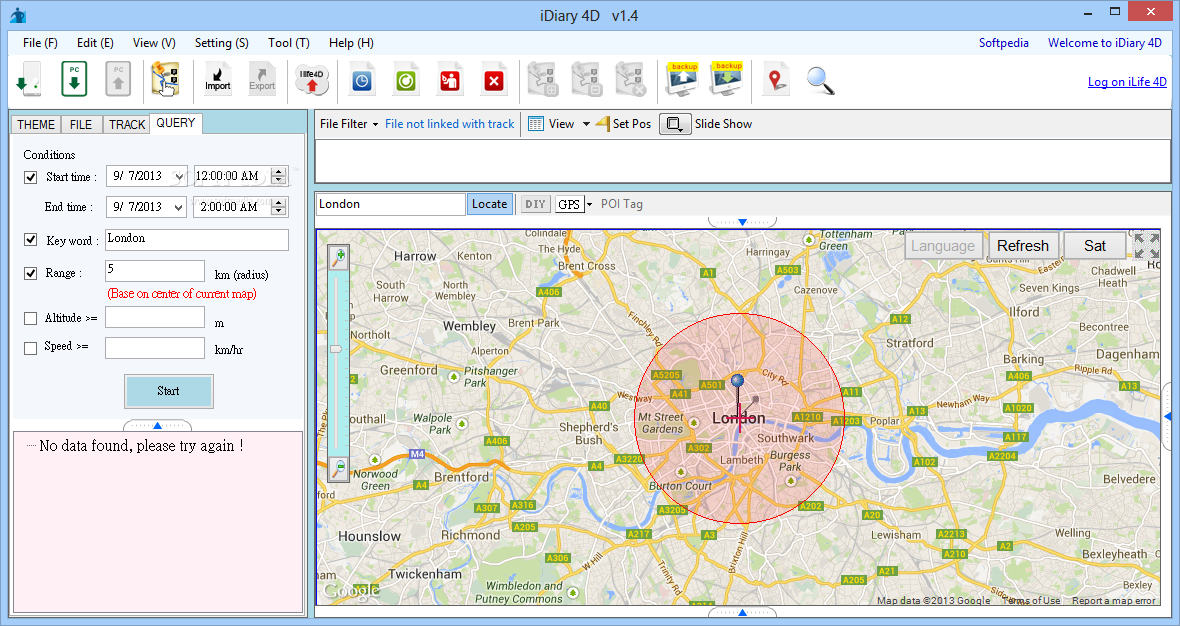This screenshot has width=1180, height=626.
Task: Click the Locate button
Action: tap(489, 204)
